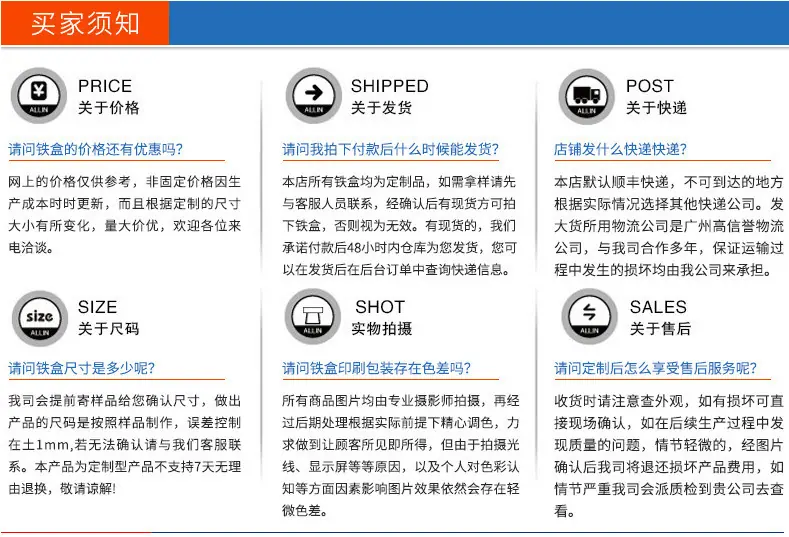Screen dimensions: 789x537
Task: Click the SHOT photo table icon
Action: (x=312, y=317)
